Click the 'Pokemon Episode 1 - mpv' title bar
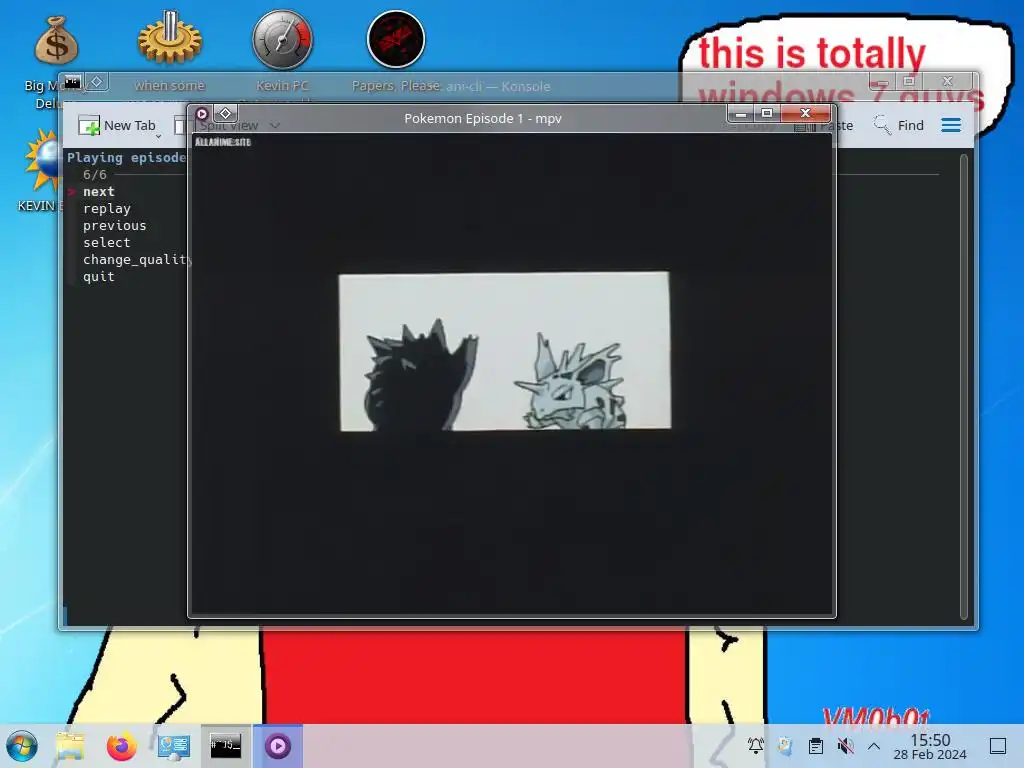Image resolution: width=1024 pixels, height=768 pixels. tap(483, 118)
